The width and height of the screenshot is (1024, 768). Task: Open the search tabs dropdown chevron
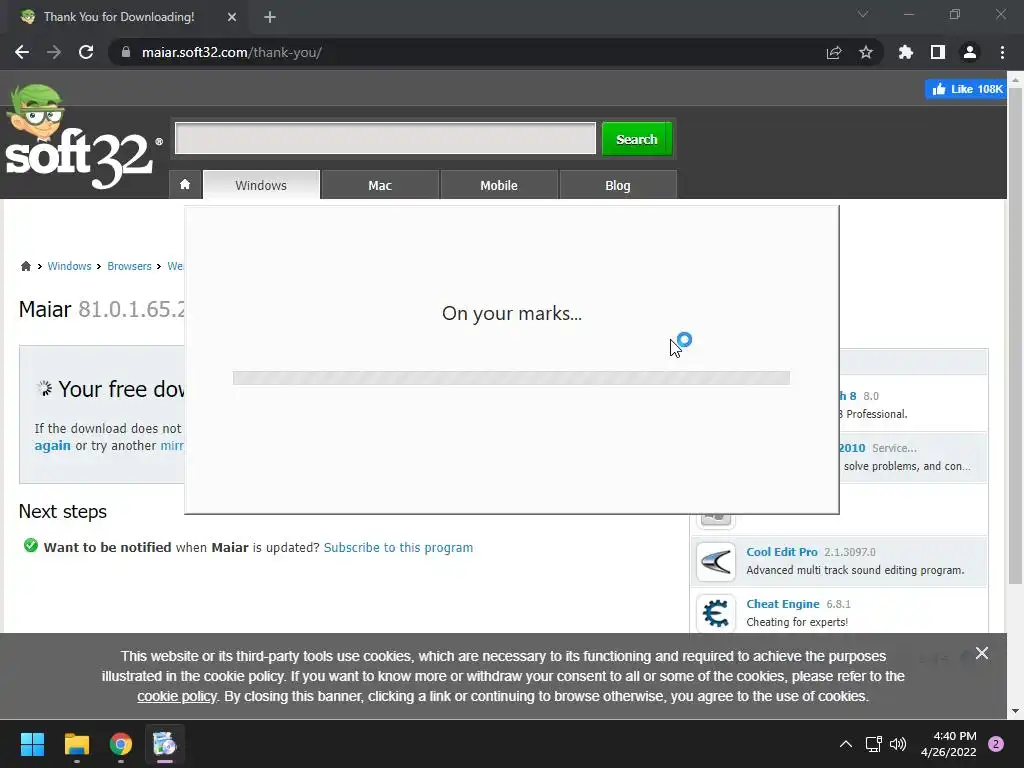pos(863,14)
